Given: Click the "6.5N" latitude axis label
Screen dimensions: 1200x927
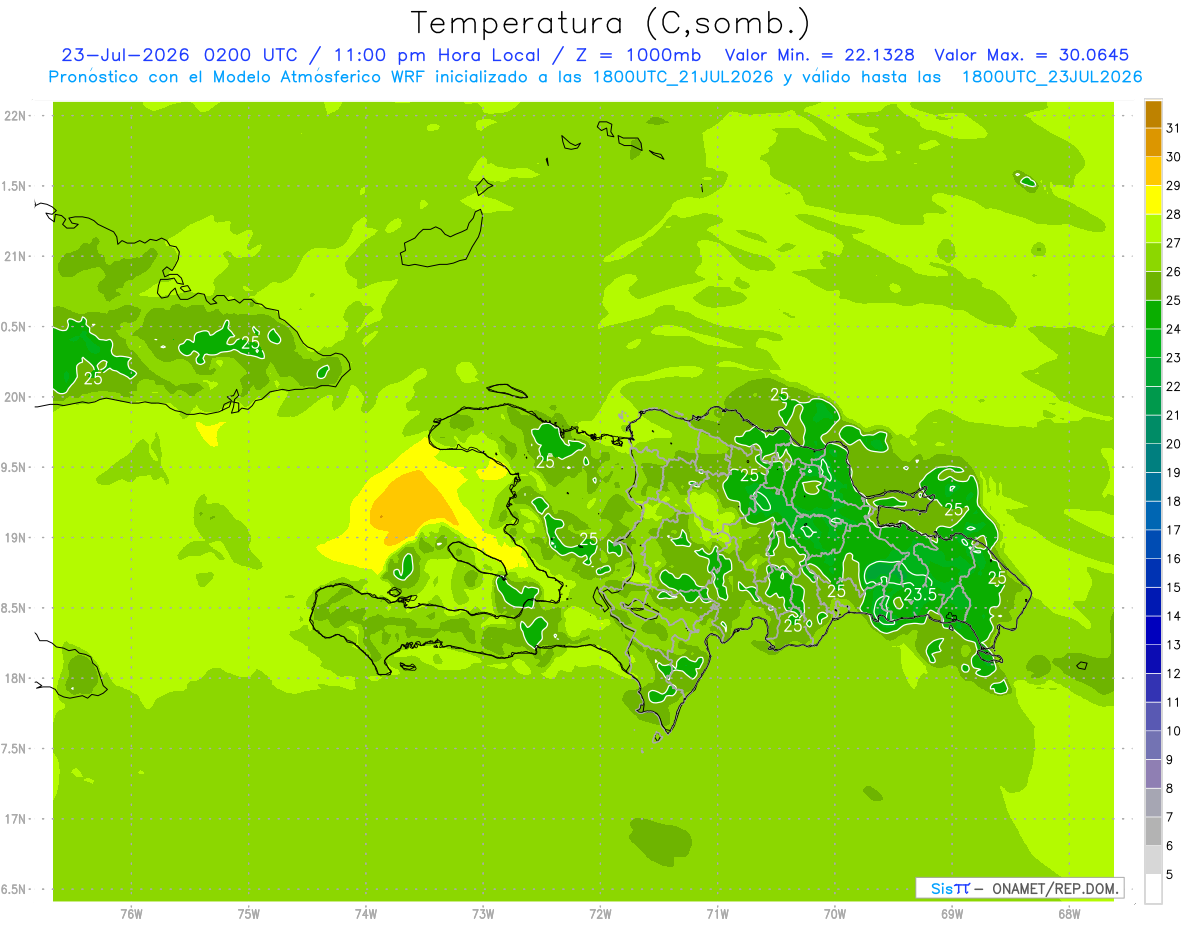Looking at the screenshot, I should pos(15,890).
